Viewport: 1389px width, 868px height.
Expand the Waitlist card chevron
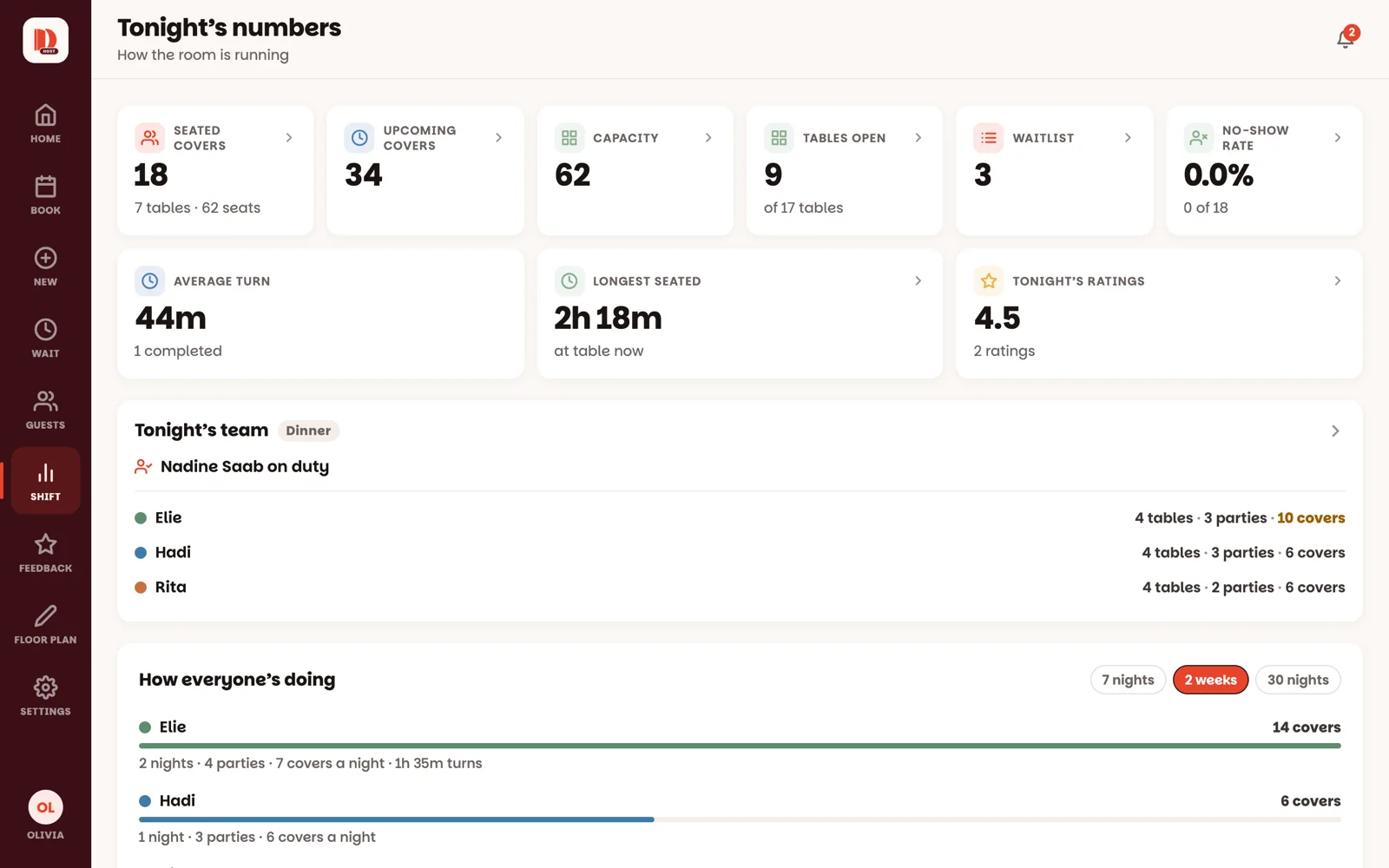point(1128,138)
